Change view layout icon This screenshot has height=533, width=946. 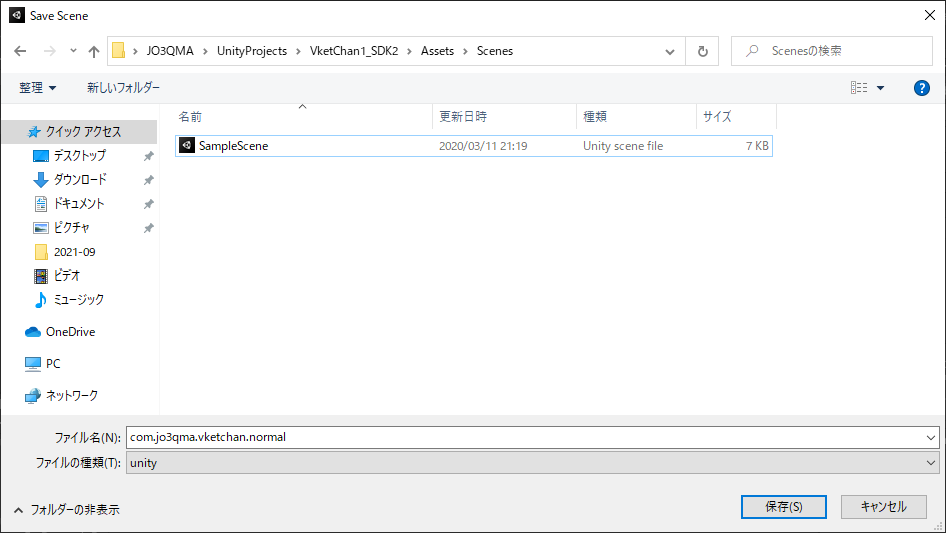pyautogui.click(x=859, y=88)
